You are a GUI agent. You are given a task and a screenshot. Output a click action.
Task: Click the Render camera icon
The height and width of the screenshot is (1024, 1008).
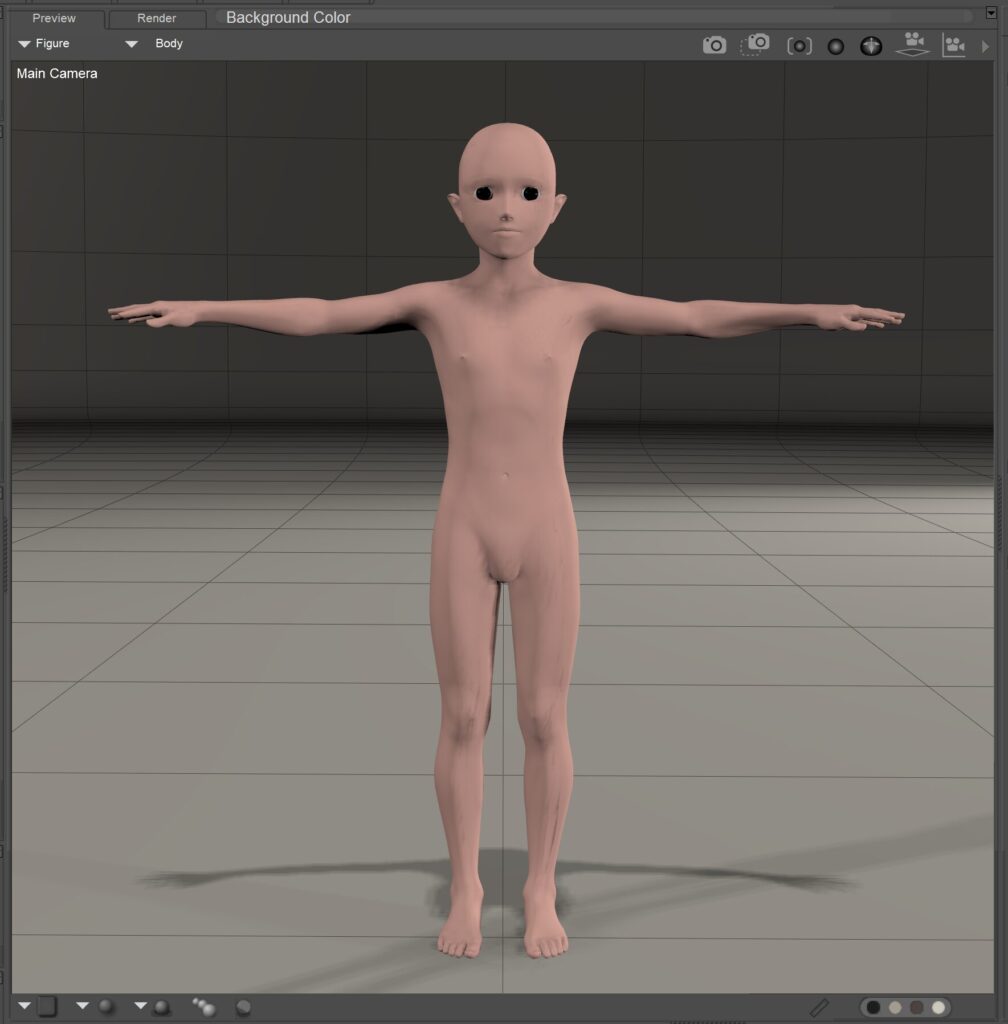714,45
